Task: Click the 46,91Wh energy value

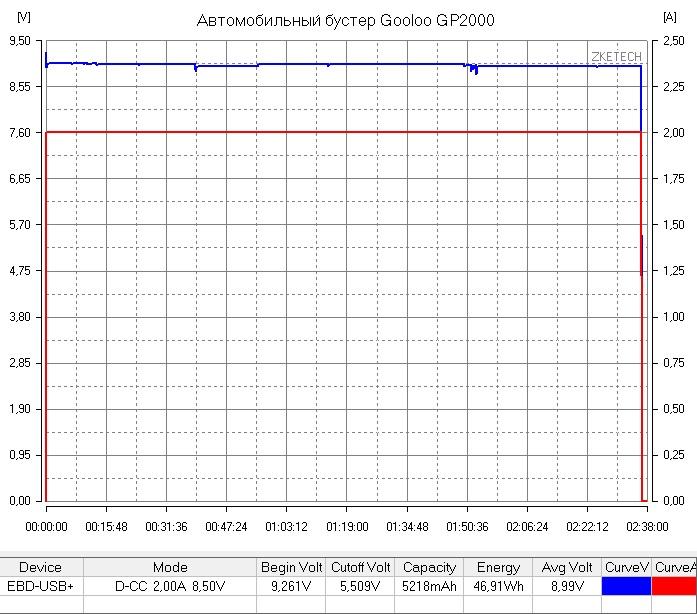Action: [x=498, y=586]
